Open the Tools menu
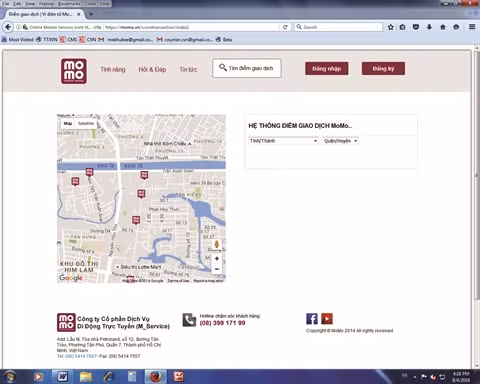The image size is (480, 384). point(90,4)
